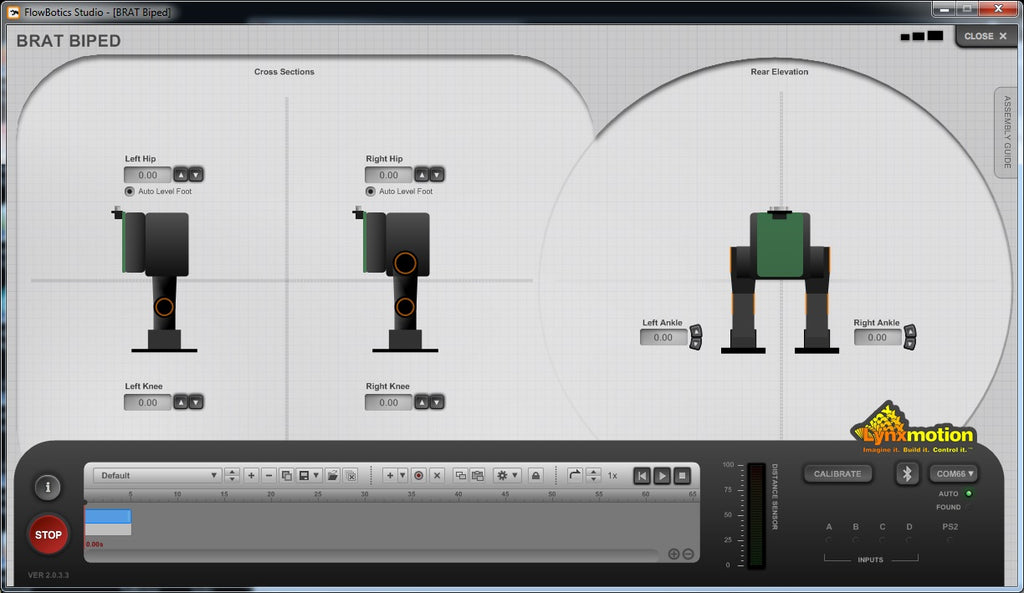Click the padlock lock icon in toolbar
The image size is (1024, 593).
535,476
